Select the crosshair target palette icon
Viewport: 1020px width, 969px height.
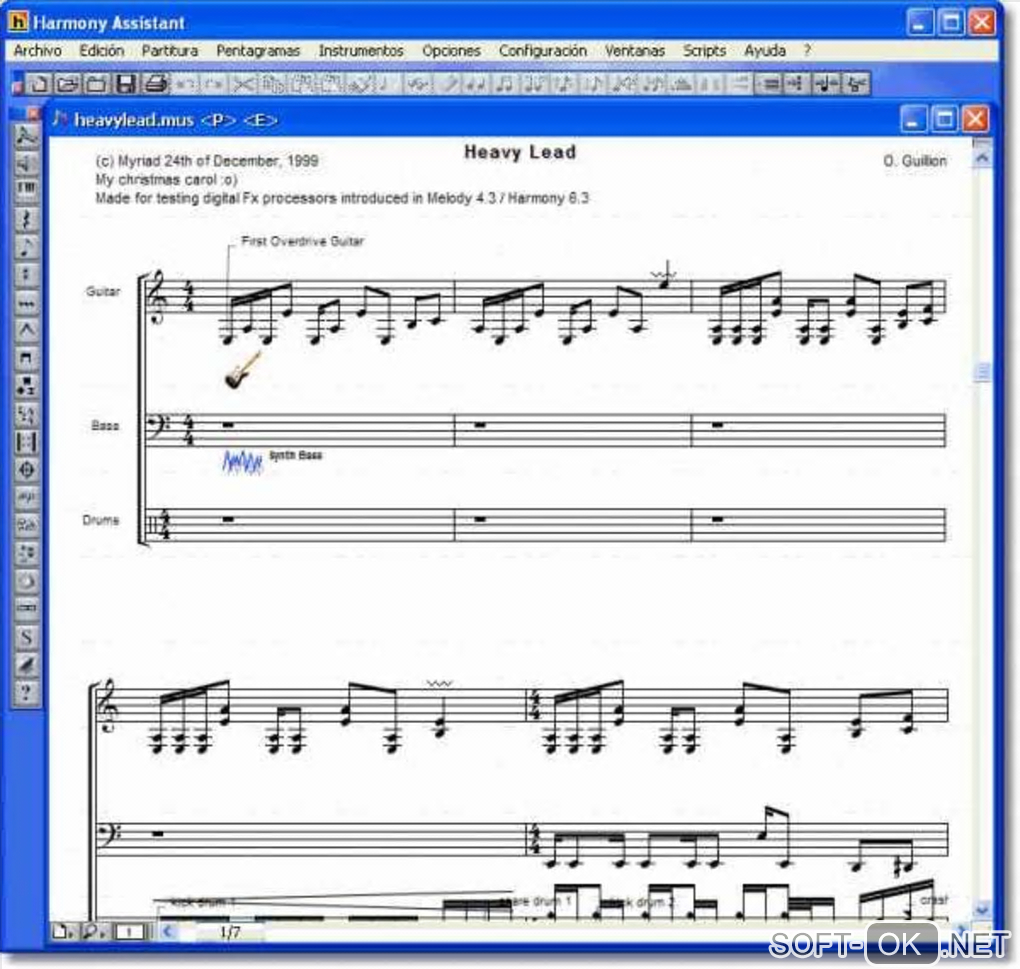click(26, 470)
